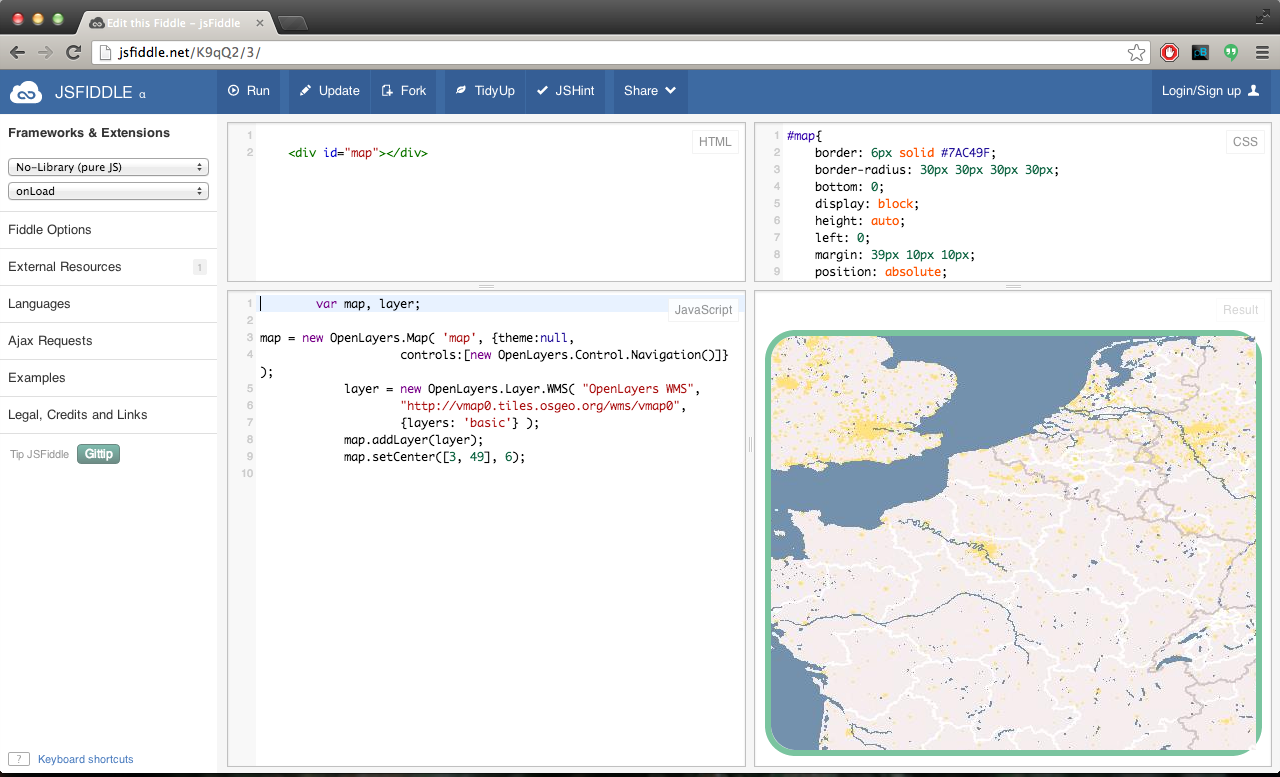The height and width of the screenshot is (777, 1280).
Task: Open the onLoad wrap dropdown
Action: (x=107, y=190)
